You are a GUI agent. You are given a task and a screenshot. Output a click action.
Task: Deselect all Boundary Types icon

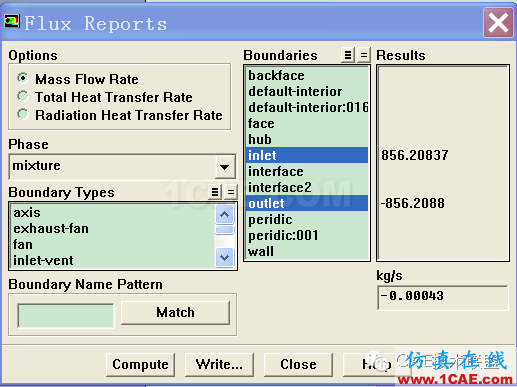(231, 192)
